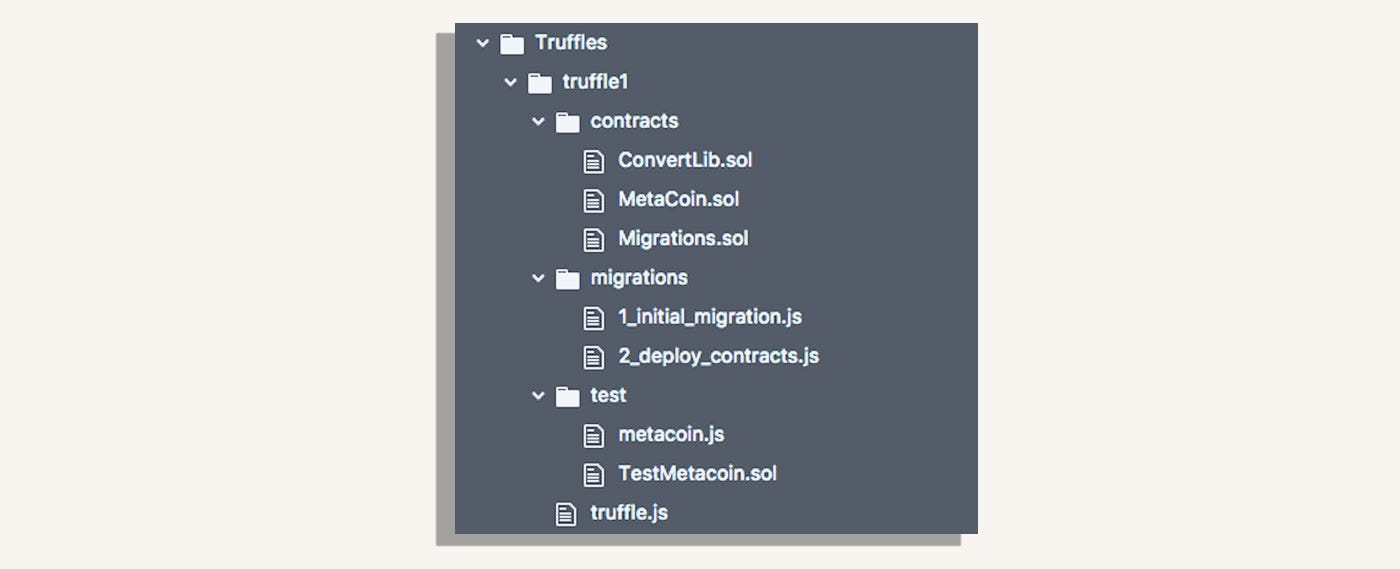Viewport: 1400px width, 569px height.
Task: Click the ConvertLib.sol file icon
Action: (594, 161)
